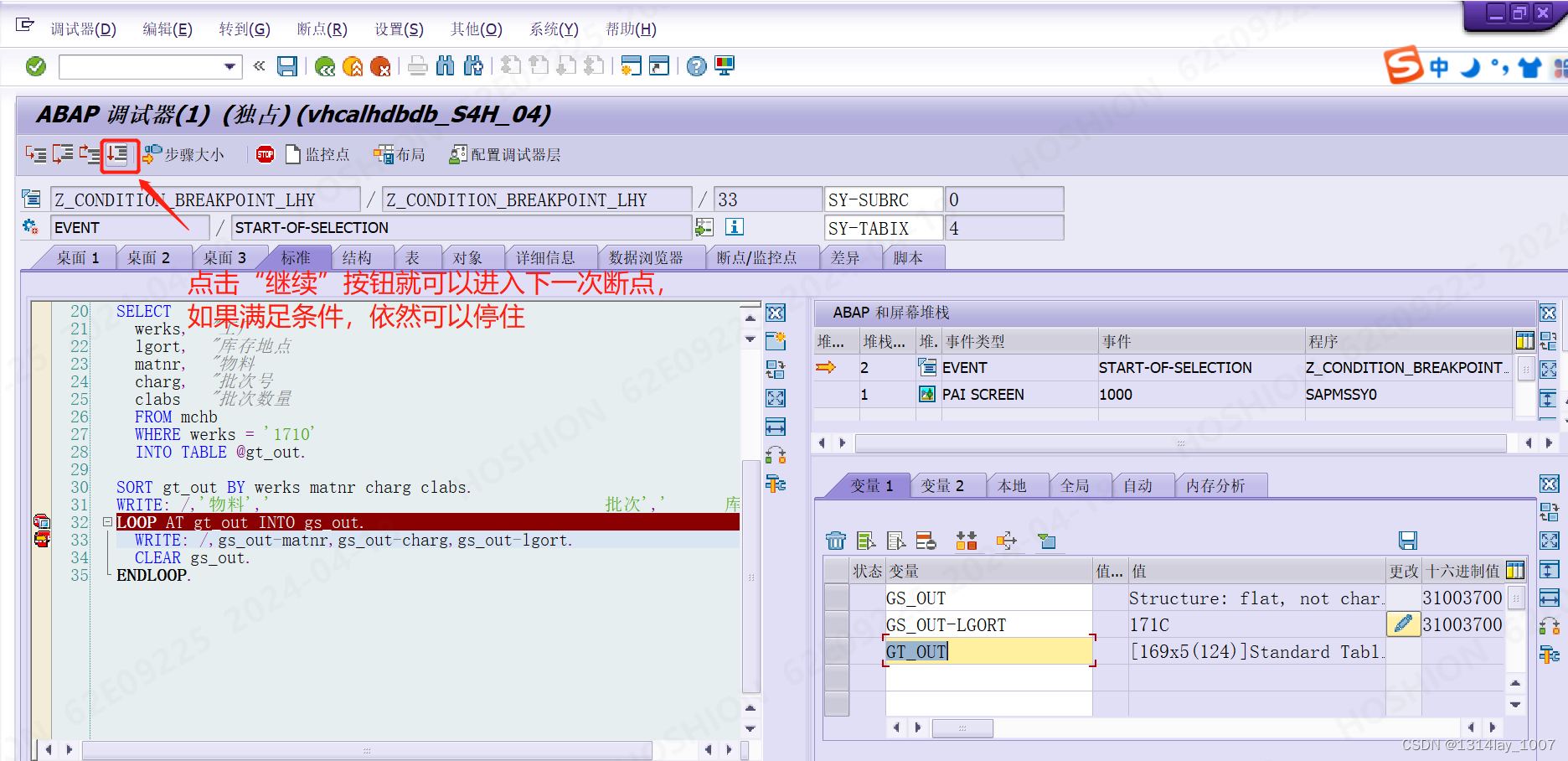Click the Print icon
The width and height of the screenshot is (1568, 761).
pos(417,66)
